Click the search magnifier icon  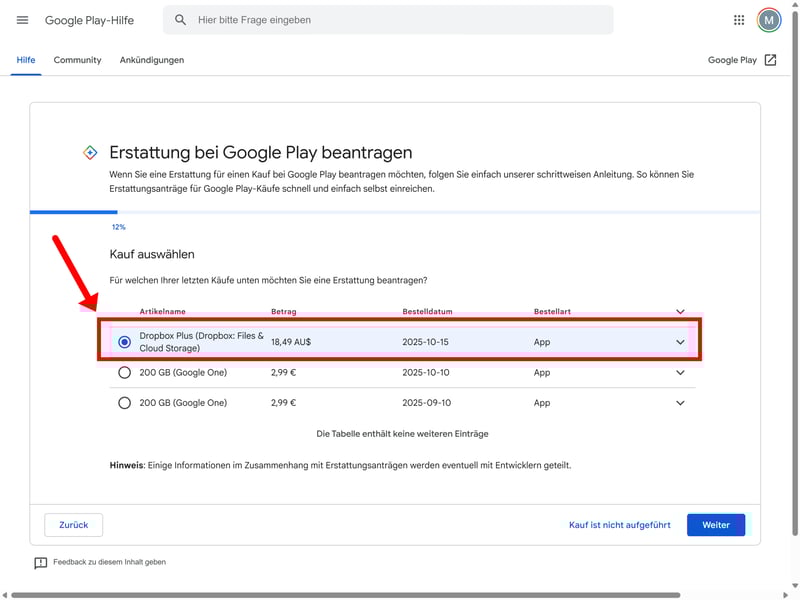pos(181,20)
